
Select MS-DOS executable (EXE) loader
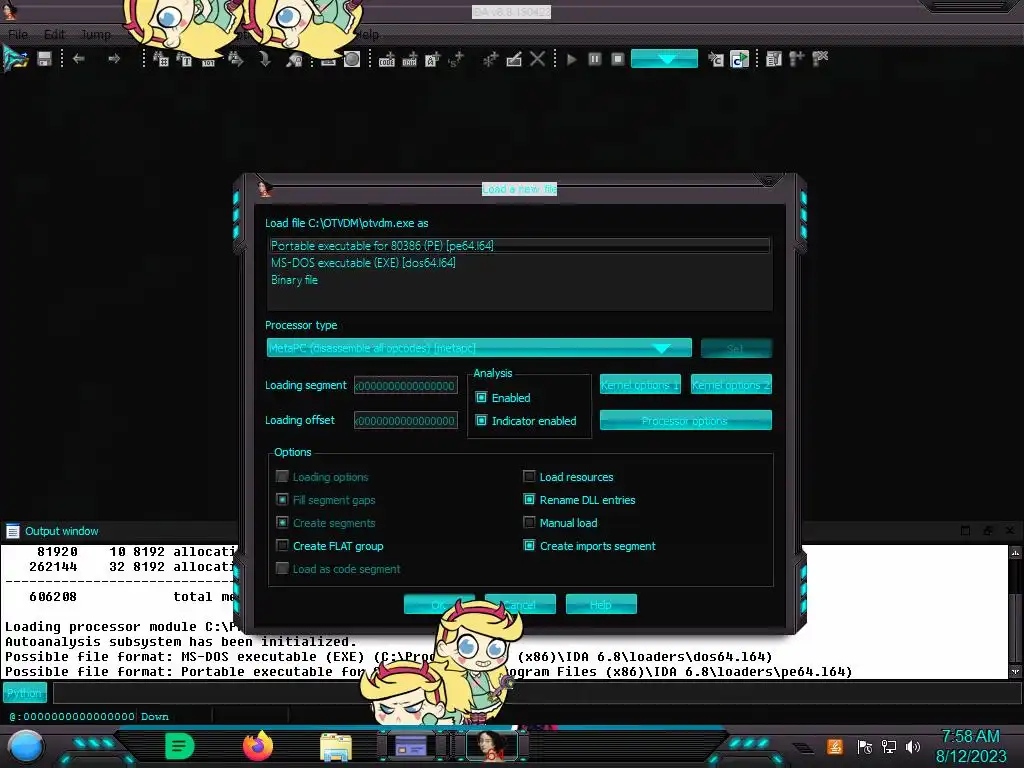(x=519, y=263)
